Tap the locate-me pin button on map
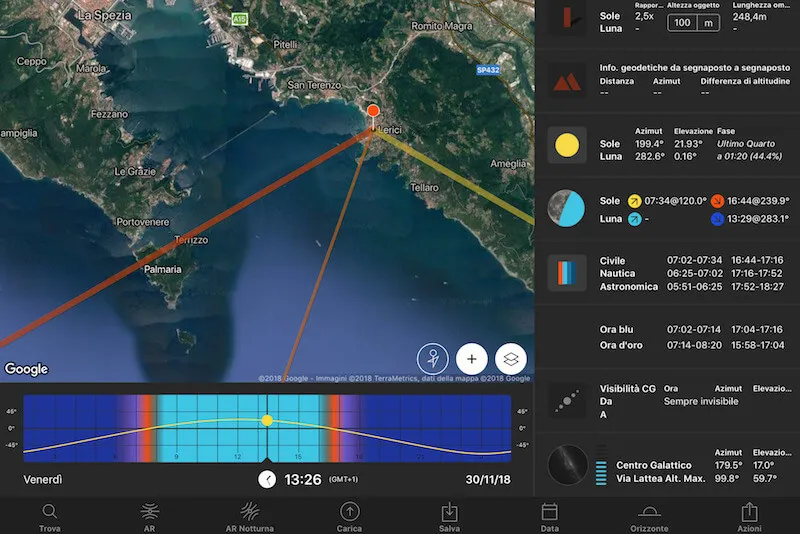This screenshot has height=534, width=800. click(433, 359)
